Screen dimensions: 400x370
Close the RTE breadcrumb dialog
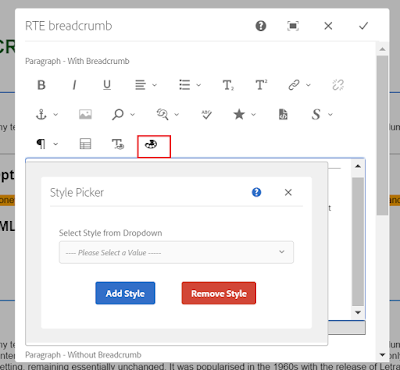point(328,26)
